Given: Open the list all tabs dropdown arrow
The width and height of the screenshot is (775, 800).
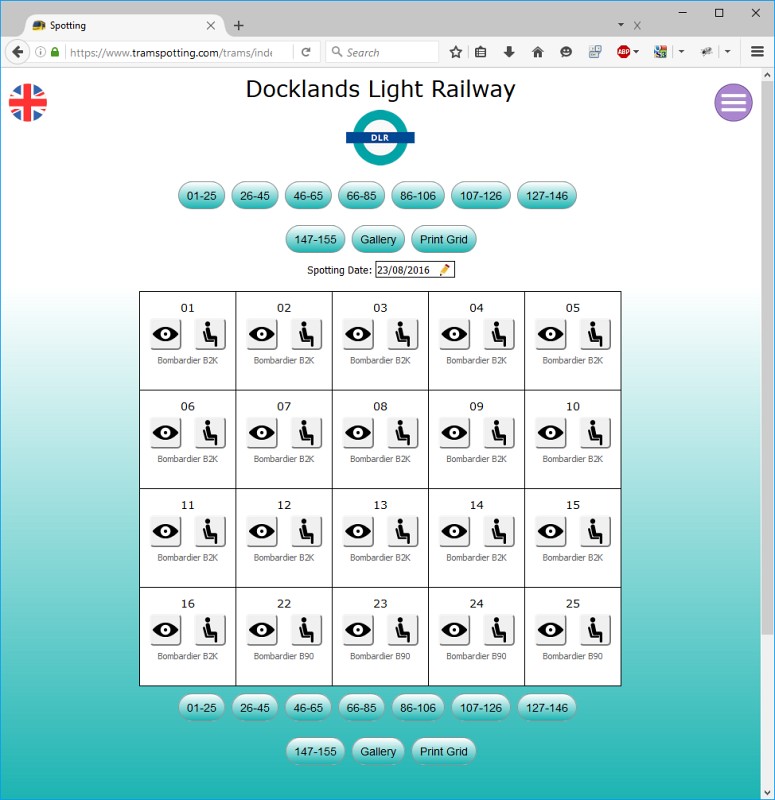Looking at the screenshot, I should pyautogui.click(x=621, y=24).
